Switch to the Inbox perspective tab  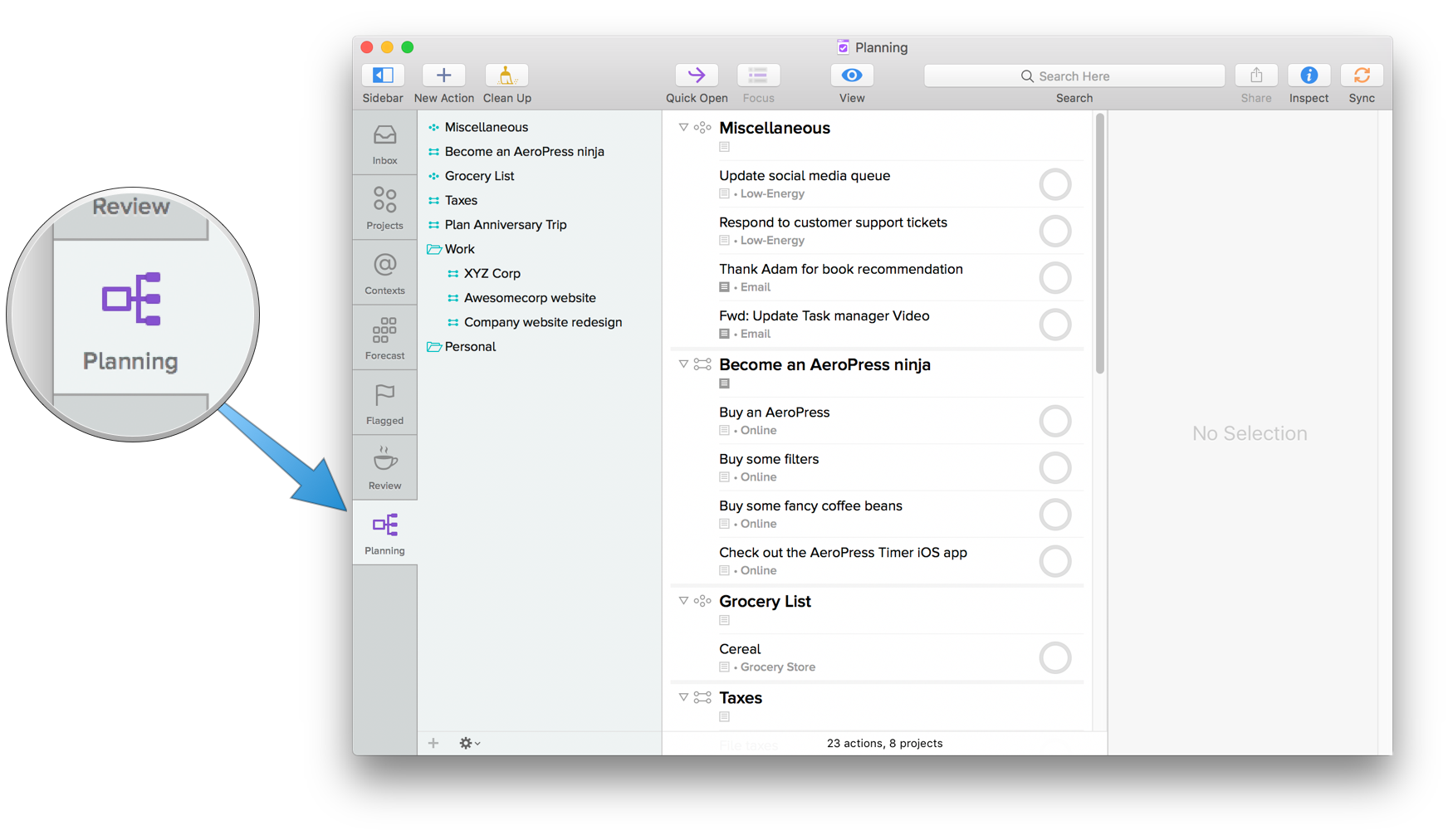pyautogui.click(x=384, y=143)
